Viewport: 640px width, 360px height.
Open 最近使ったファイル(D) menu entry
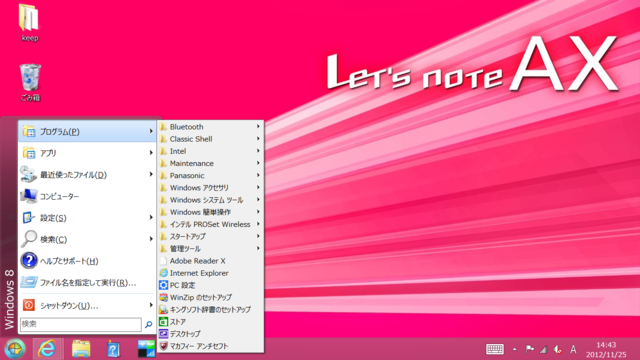(87, 175)
